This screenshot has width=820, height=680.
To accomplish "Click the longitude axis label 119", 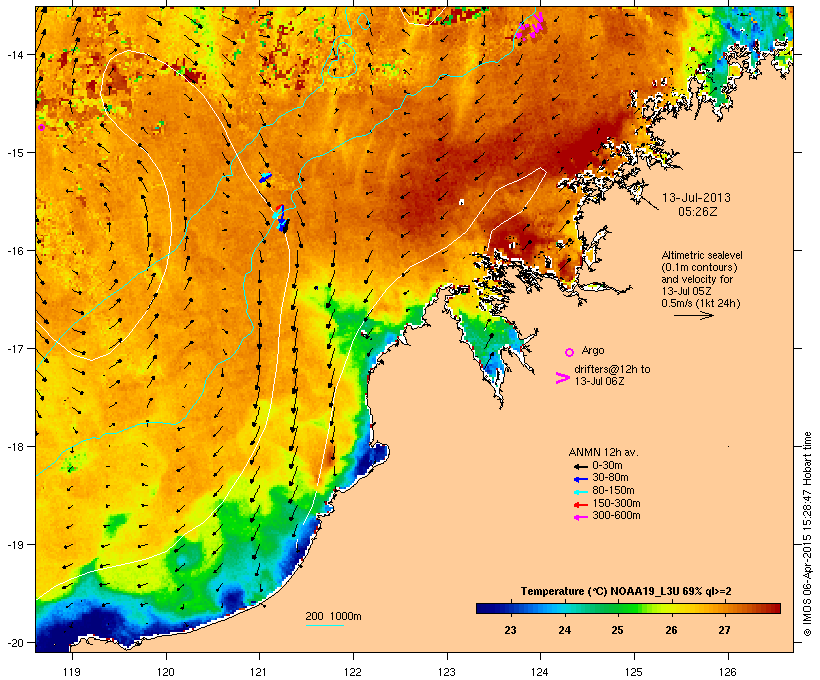I will tap(72, 672).
